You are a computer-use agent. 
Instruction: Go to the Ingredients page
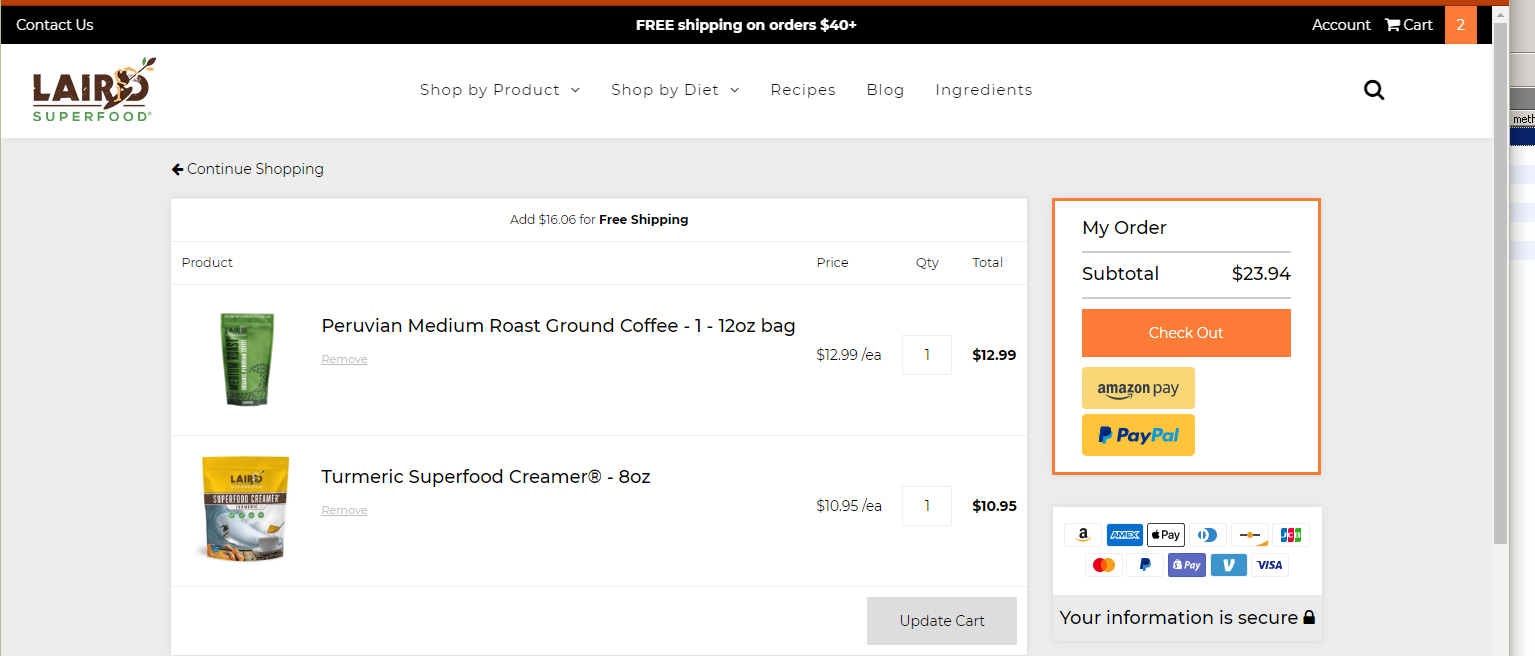[x=984, y=90]
